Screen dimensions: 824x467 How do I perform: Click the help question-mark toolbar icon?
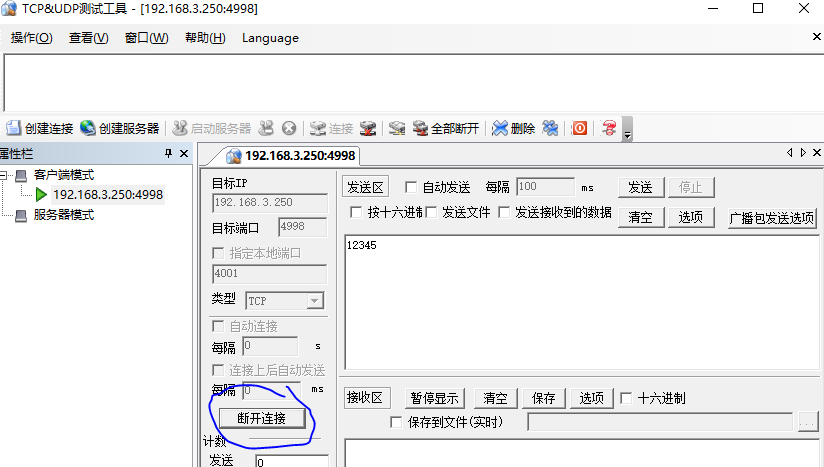(x=608, y=128)
